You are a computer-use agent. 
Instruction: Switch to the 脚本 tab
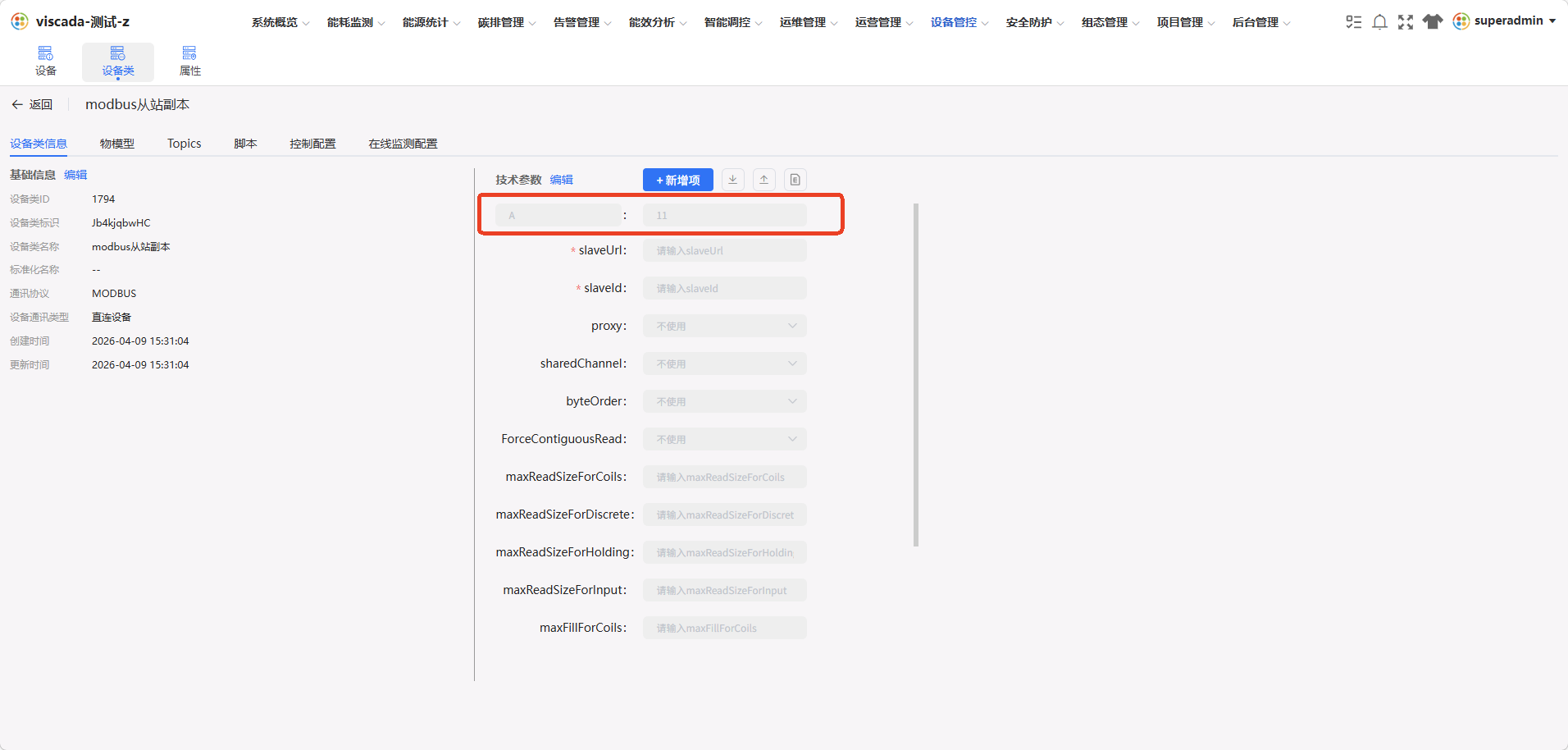pyautogui.click(x=245, y=144)
